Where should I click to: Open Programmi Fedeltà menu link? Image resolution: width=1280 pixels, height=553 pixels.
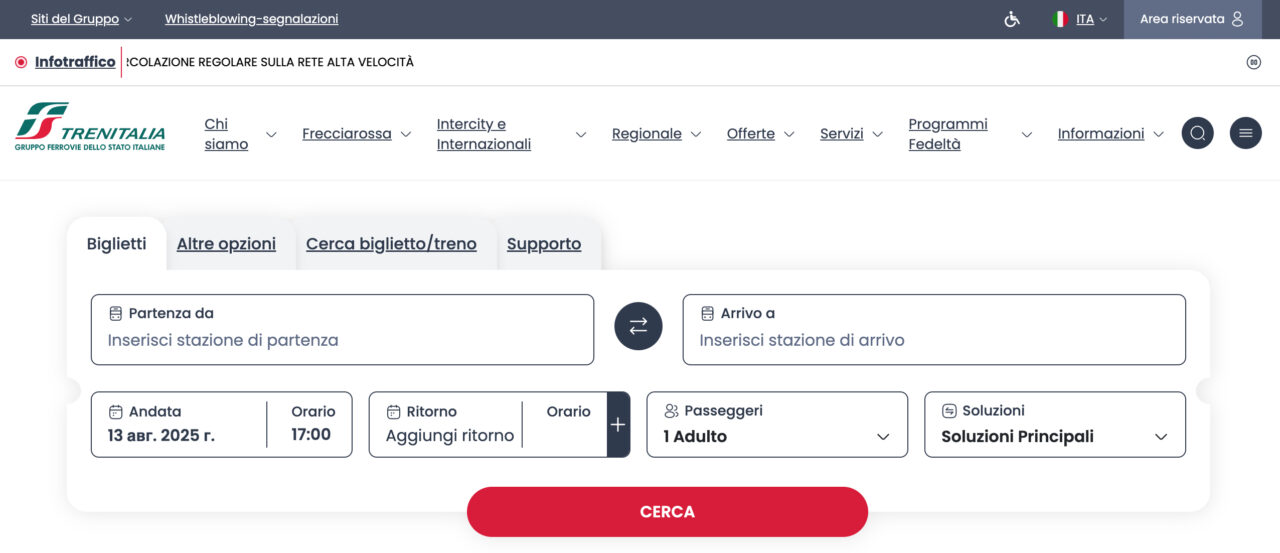pyautogui.click(x=948, y=134)
